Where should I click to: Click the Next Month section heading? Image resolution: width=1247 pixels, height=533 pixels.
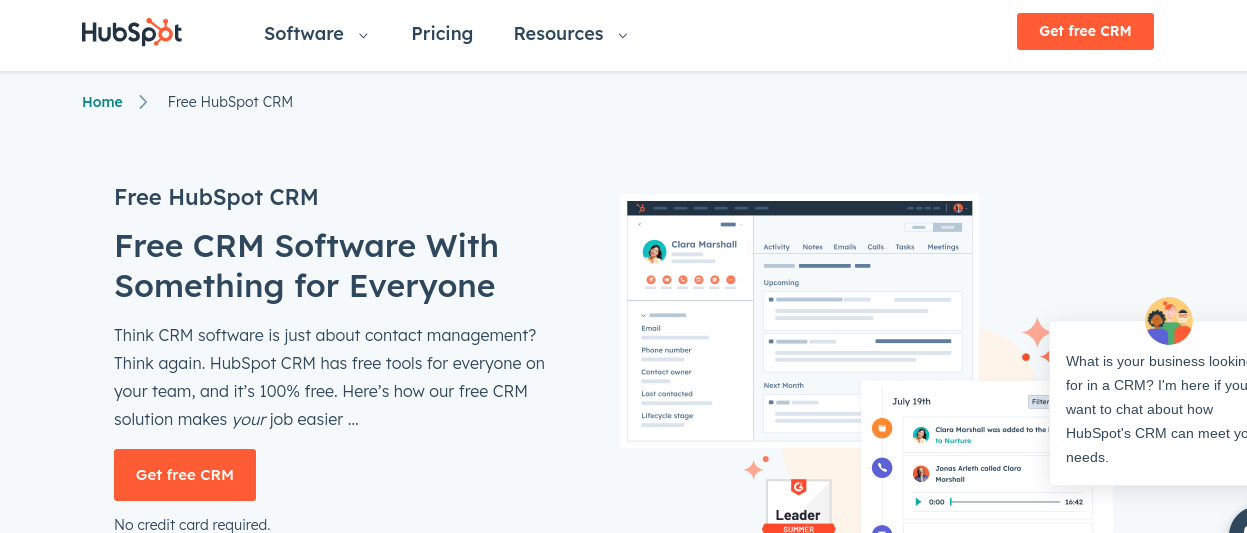[784, 385]
